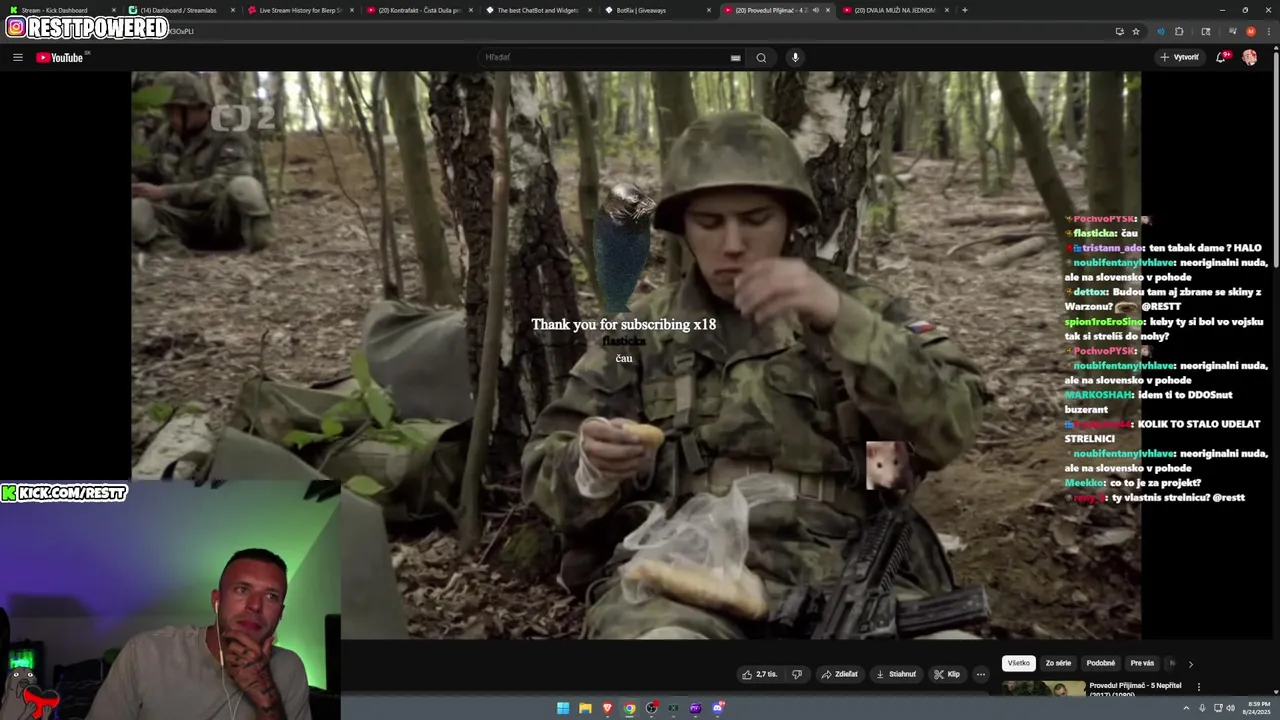Open the browser extensions puzzle icon
The height and width of the screenshot is (720, 1280).
pyautogui.click(x=1179, y=31)
